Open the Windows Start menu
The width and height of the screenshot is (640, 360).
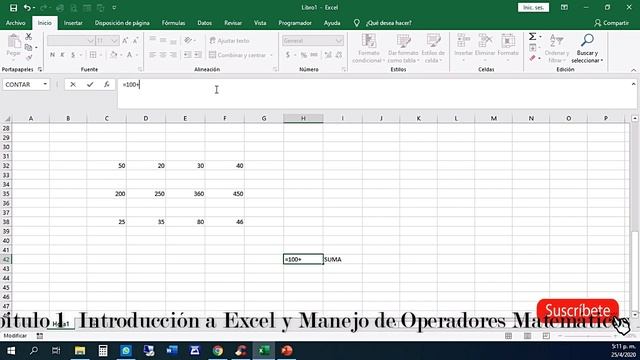[x=11, y=351]
